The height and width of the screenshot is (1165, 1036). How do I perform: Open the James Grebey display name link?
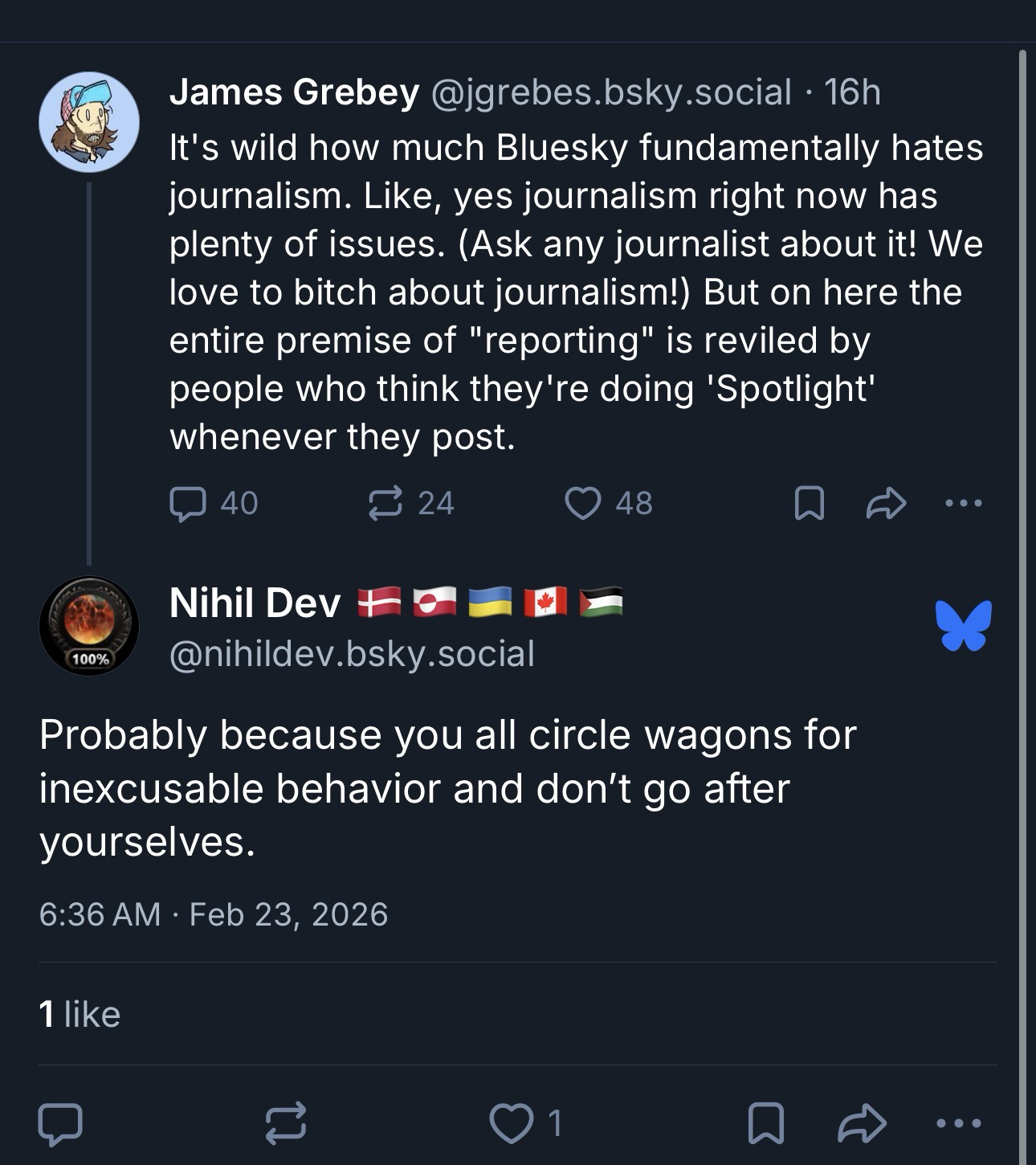(x=294, y=92)
